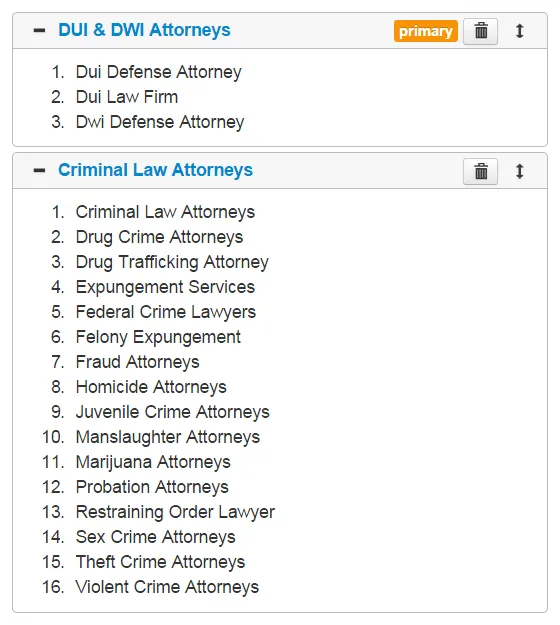Delete the DUI & DWI Attorneys category
Viewport: 560px width, 625px height.
(480, 31)
